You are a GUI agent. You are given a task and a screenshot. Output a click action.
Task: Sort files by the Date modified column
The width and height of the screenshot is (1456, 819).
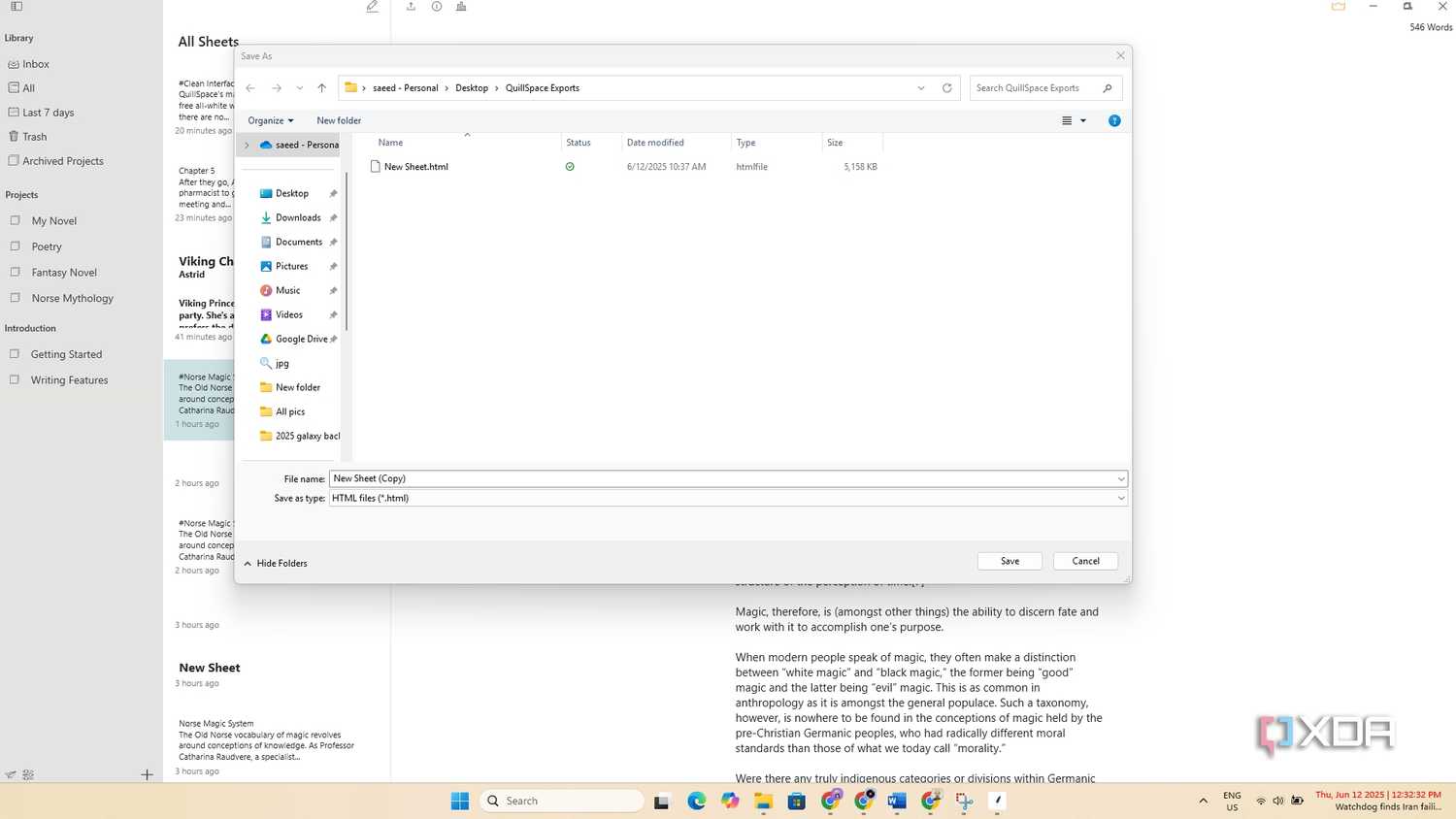[655, 143]
